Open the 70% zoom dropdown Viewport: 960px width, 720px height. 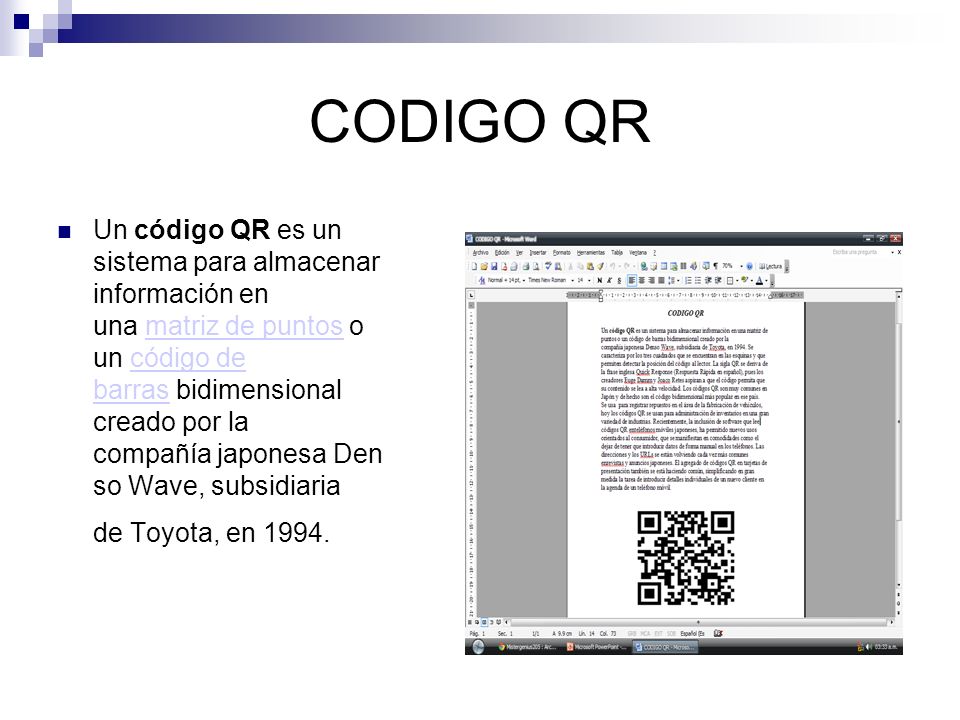[741, 266]
